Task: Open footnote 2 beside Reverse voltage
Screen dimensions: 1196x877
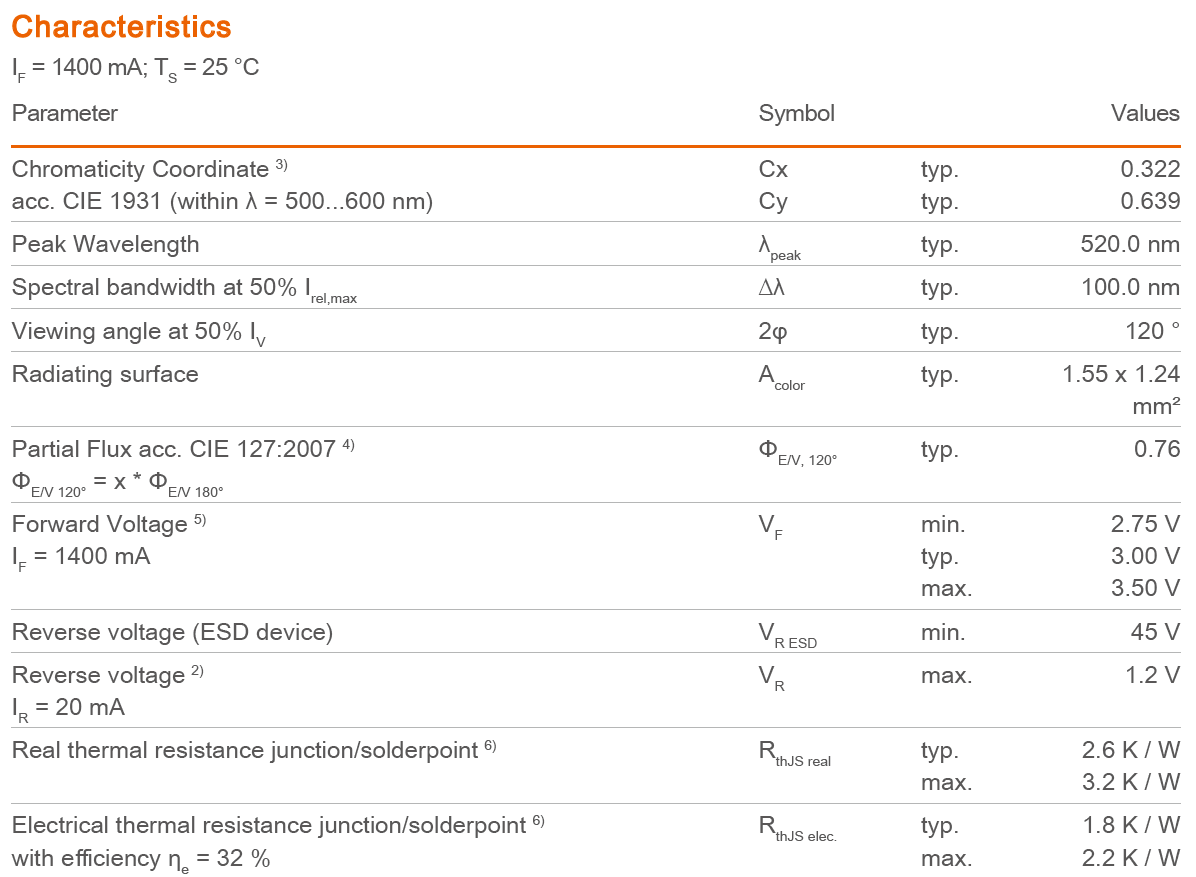Action: point(197,671)
